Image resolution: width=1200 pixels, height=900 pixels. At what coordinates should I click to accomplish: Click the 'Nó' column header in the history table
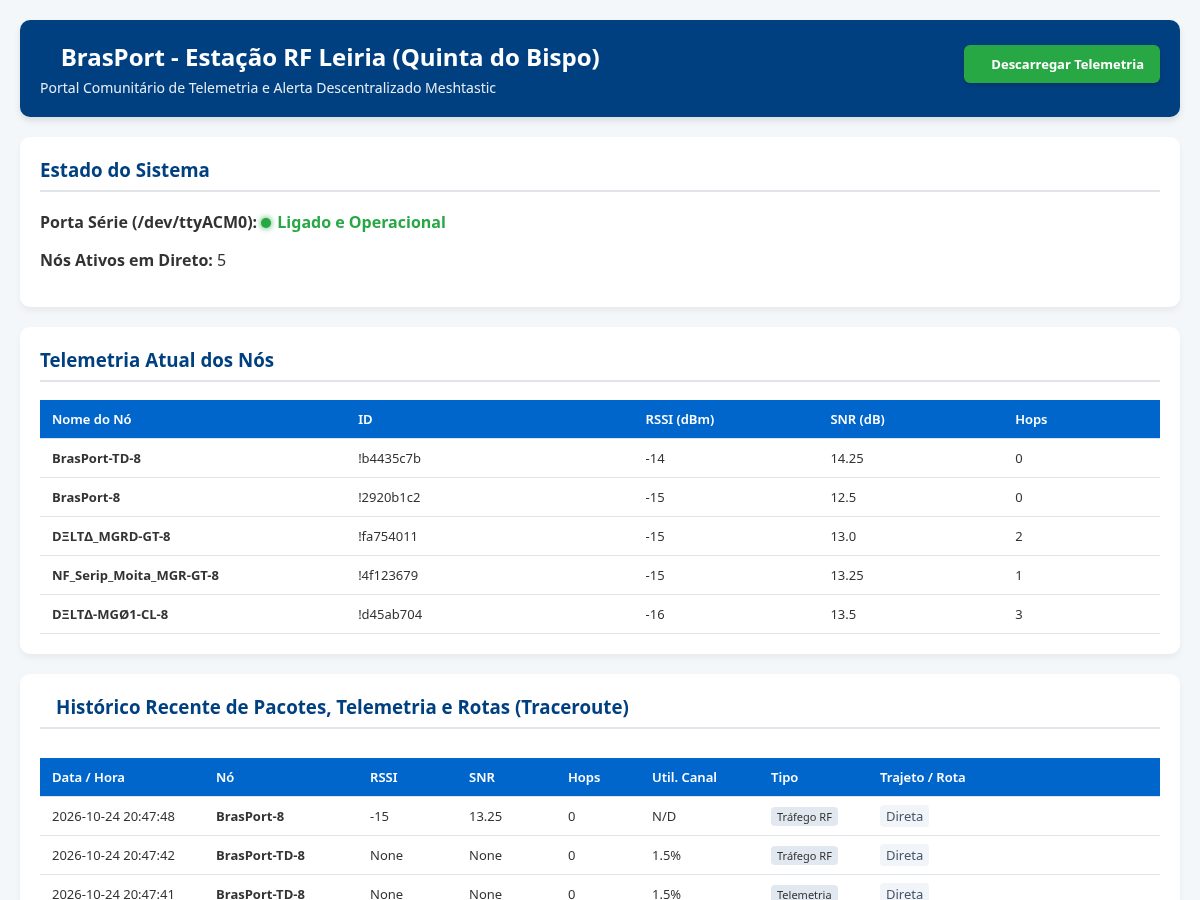225,777
